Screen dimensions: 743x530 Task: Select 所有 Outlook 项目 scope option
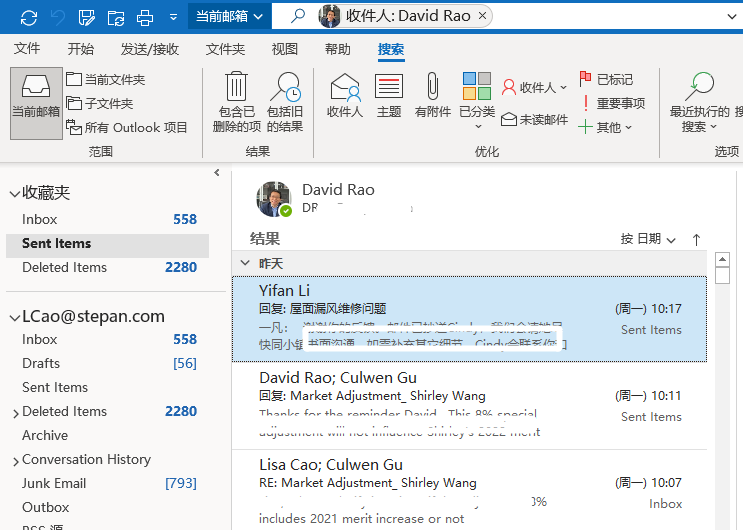[127, 128]
